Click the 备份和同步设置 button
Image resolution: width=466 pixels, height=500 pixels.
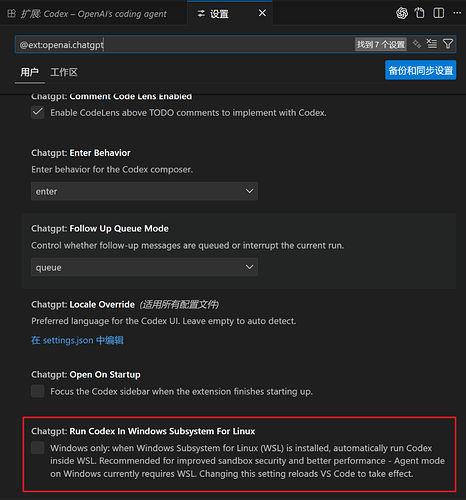coord(421,70)
